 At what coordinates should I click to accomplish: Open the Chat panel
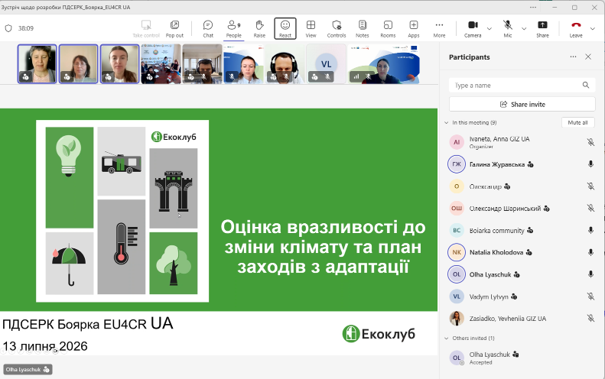(208, 29)
